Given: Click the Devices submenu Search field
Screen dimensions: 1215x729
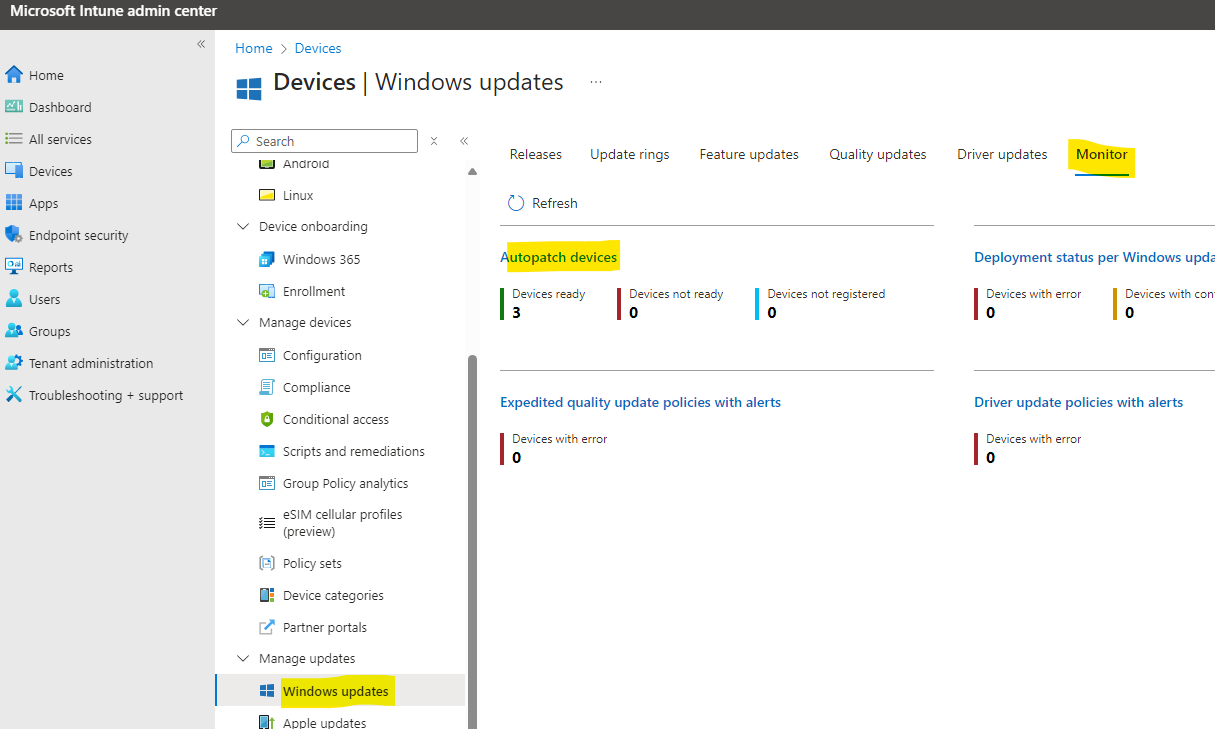Looking at the screenshot, I should (324, 141).
